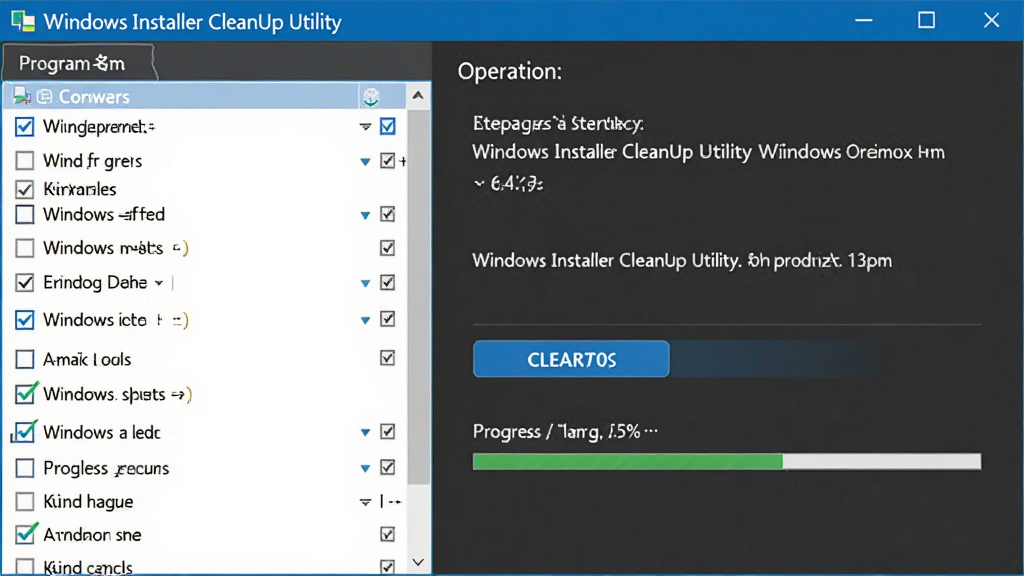Click the Progress percentage label

[566, 432]
